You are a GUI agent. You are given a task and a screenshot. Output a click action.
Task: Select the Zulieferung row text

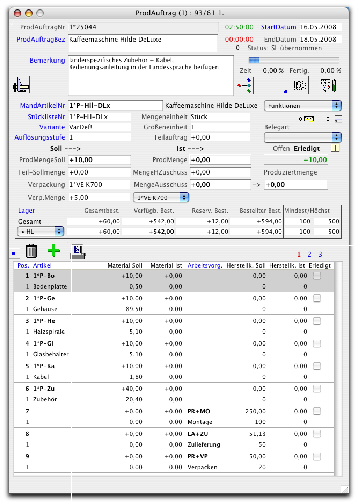(x=204, y=445)
